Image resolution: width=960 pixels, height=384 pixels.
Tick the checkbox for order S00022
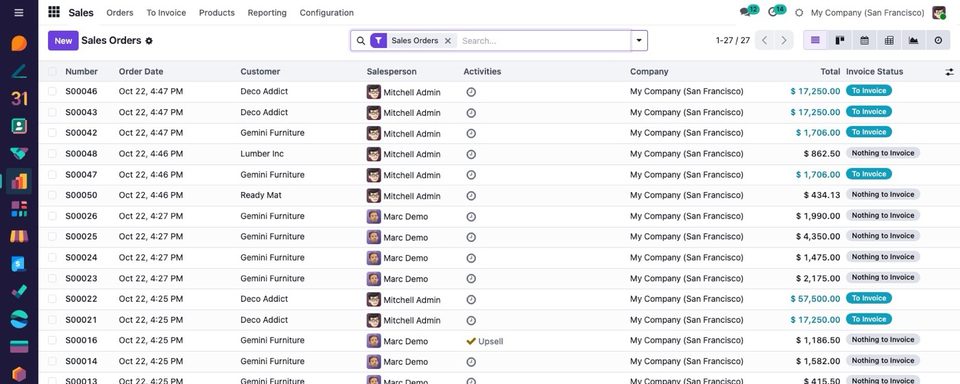coord(52,299)
